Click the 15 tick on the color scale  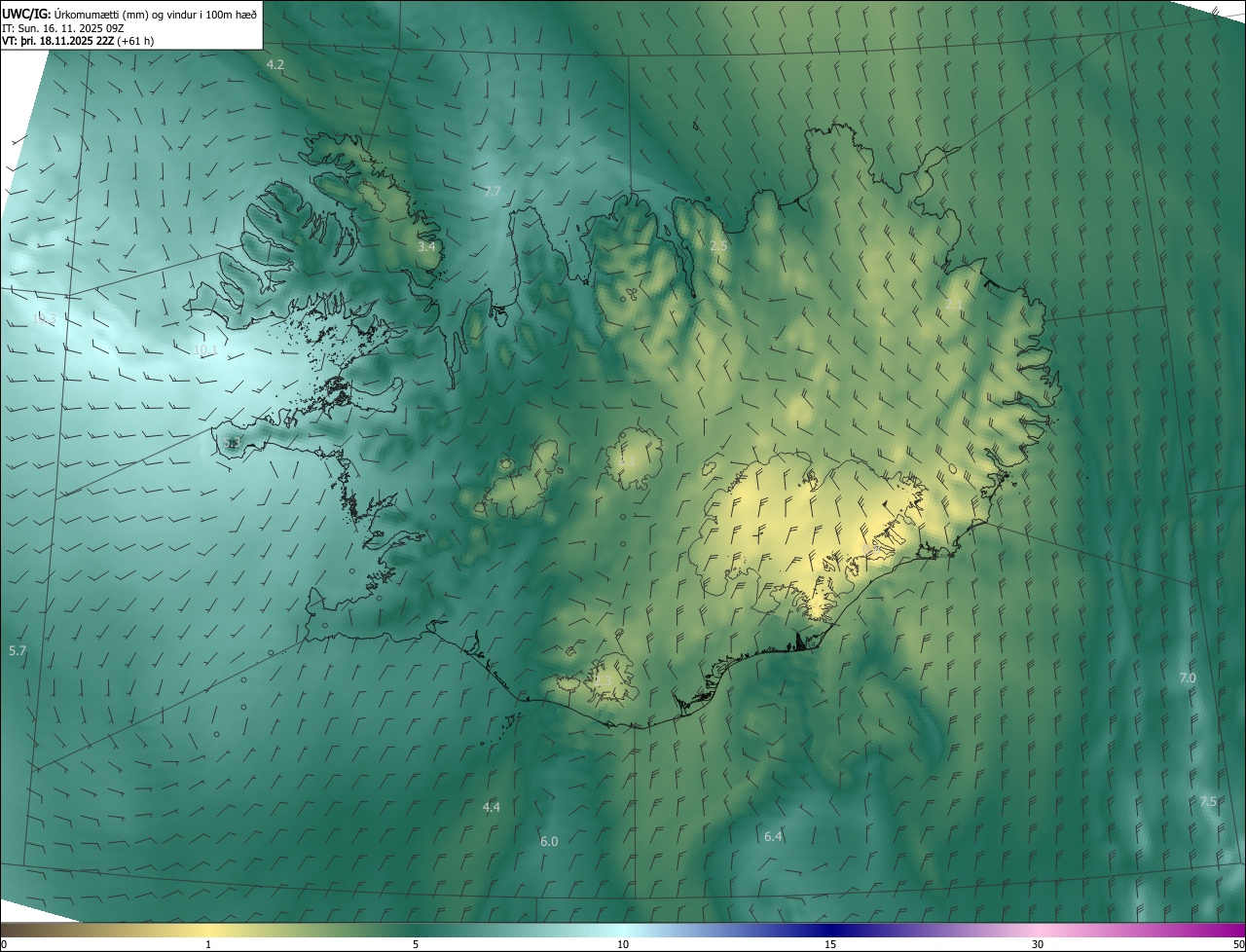point(830,944)
